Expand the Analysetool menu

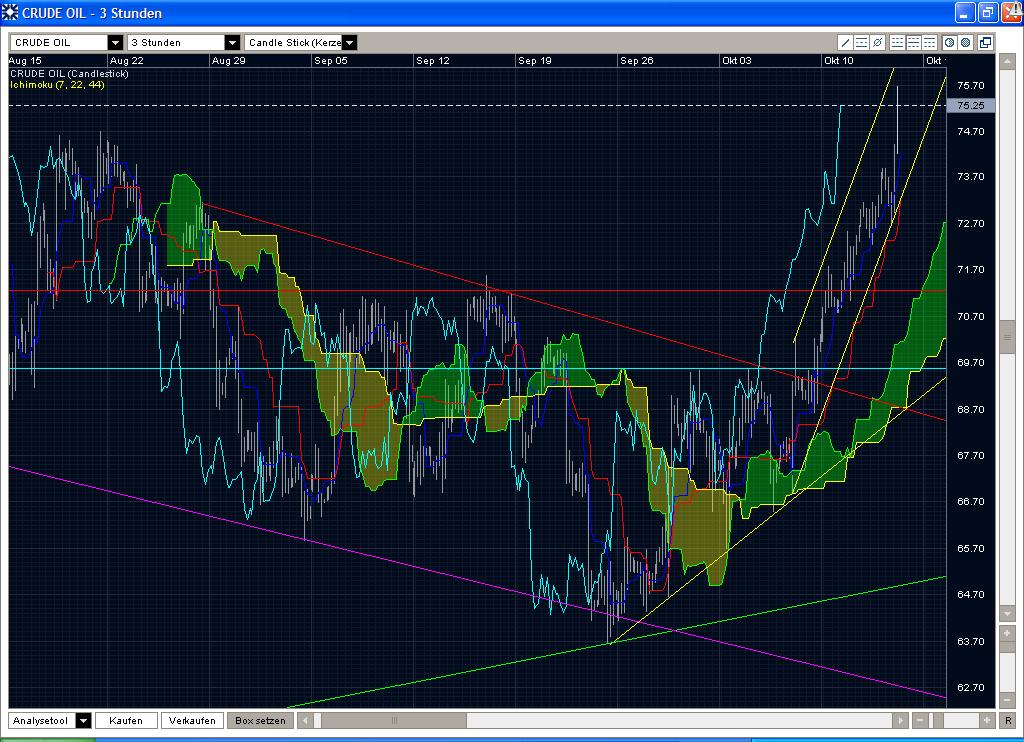coord(81,720)
